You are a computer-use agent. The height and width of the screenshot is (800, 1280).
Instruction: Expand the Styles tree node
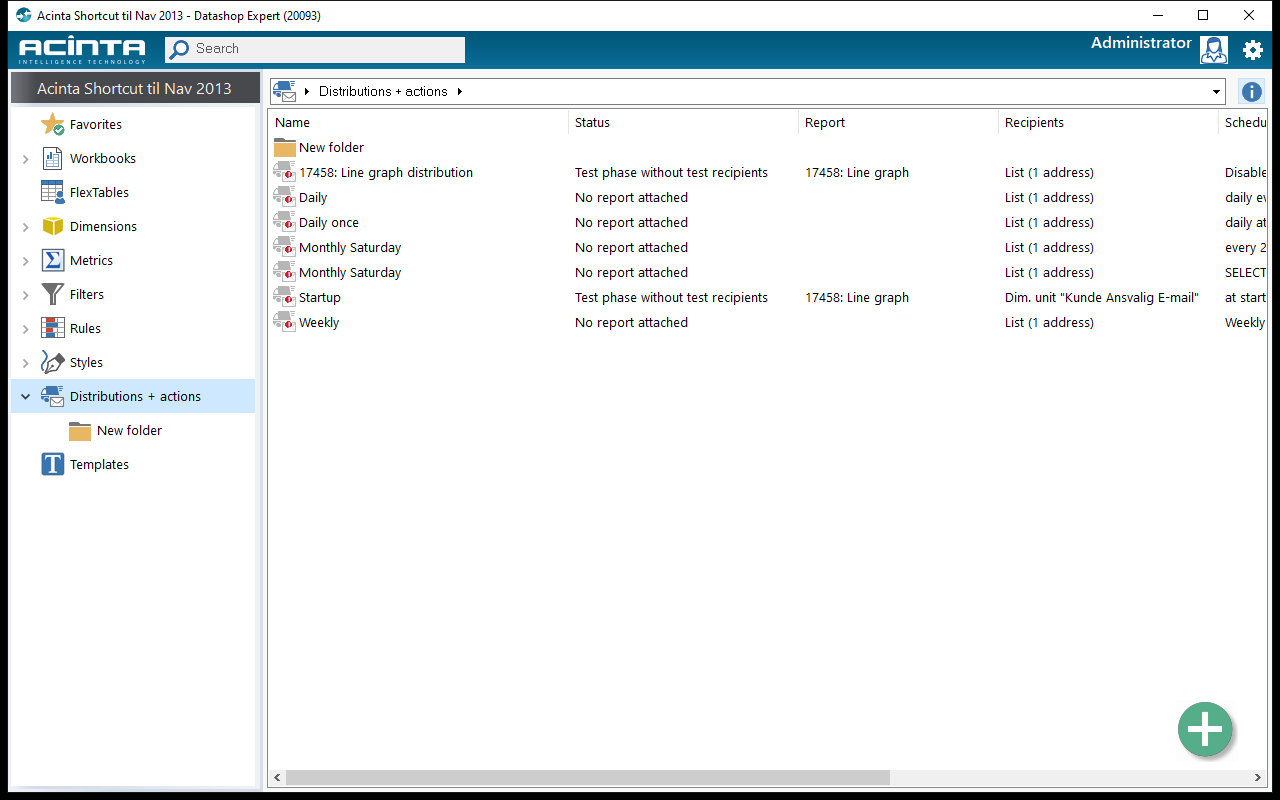26,363
